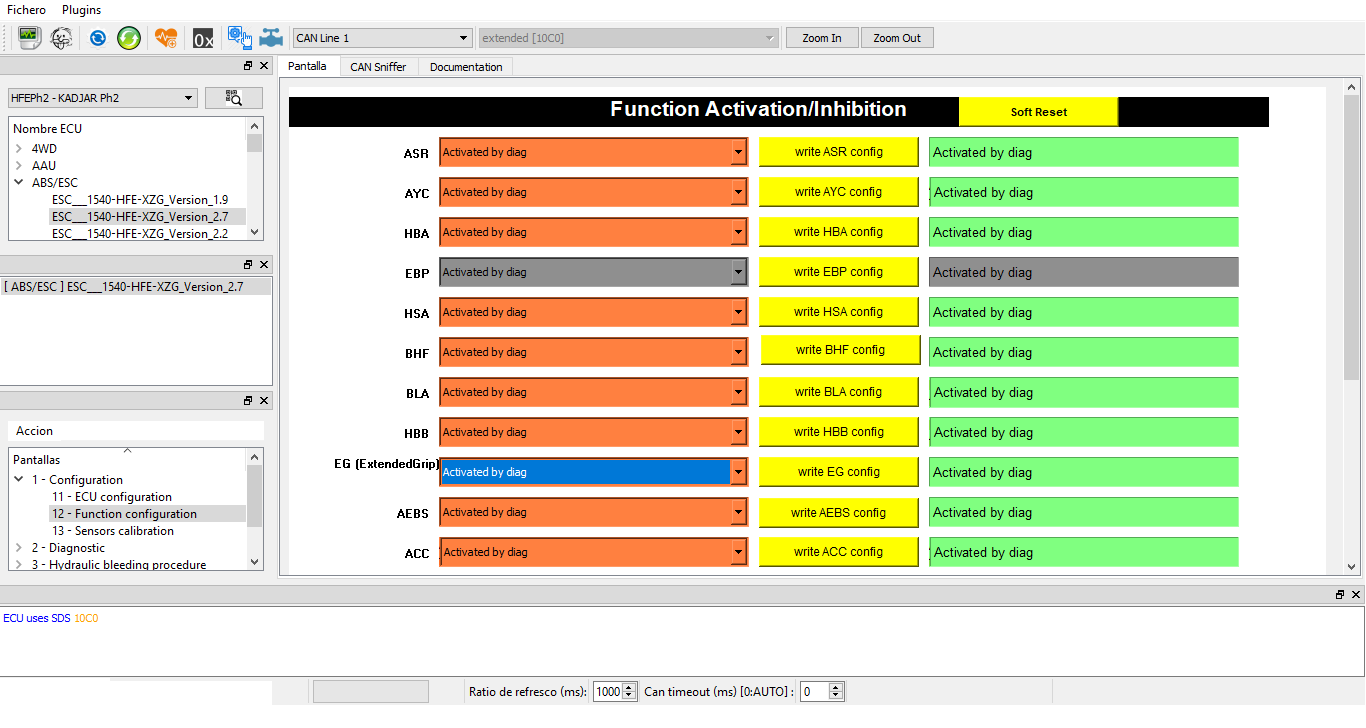Select 13 - Sensors calibration screen
The image size is (1366, 728).
pos(113,531)
